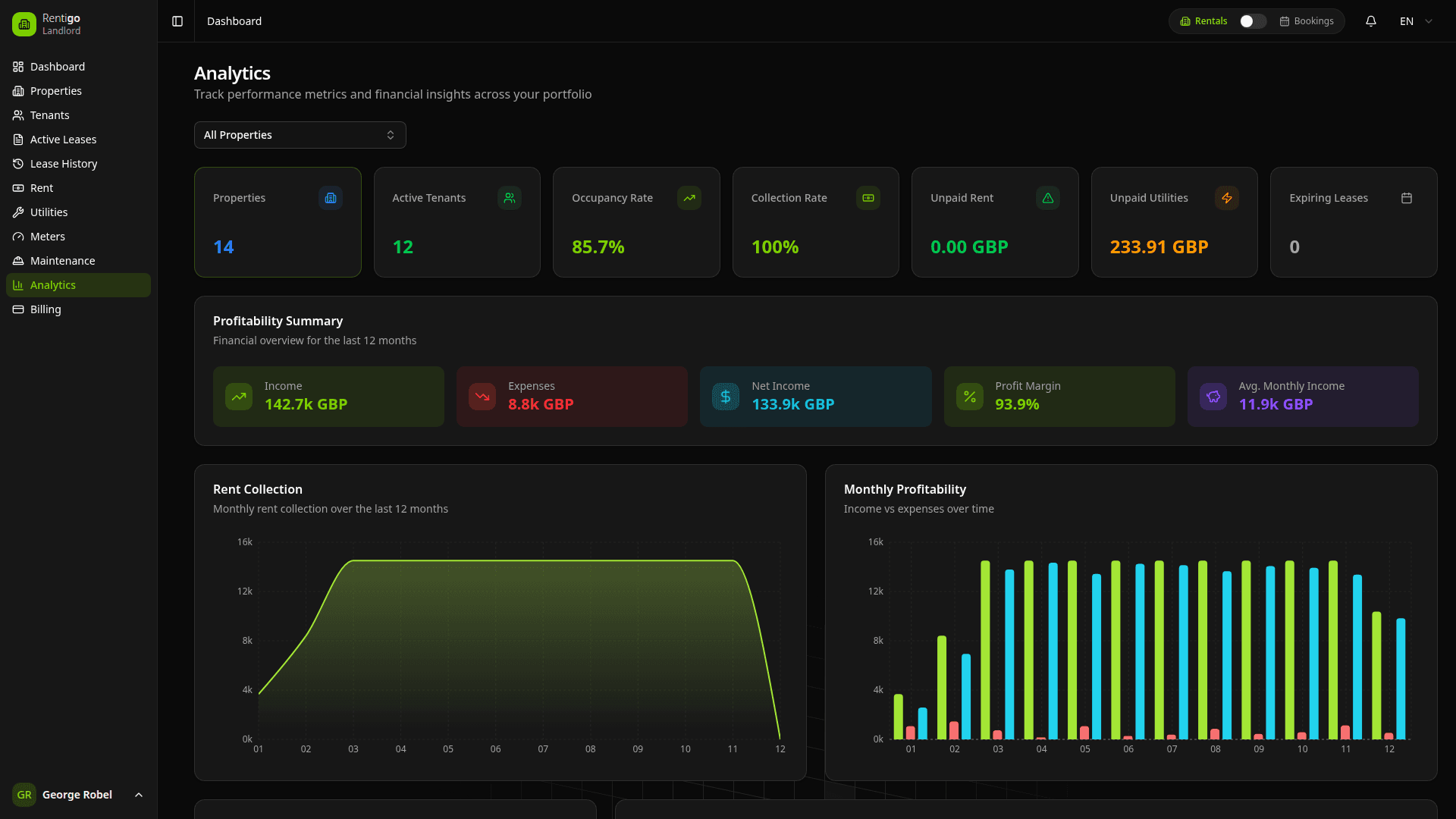Click the Meters icon in sidebar
Screen dimensions: 1456x819
[17, 237]
